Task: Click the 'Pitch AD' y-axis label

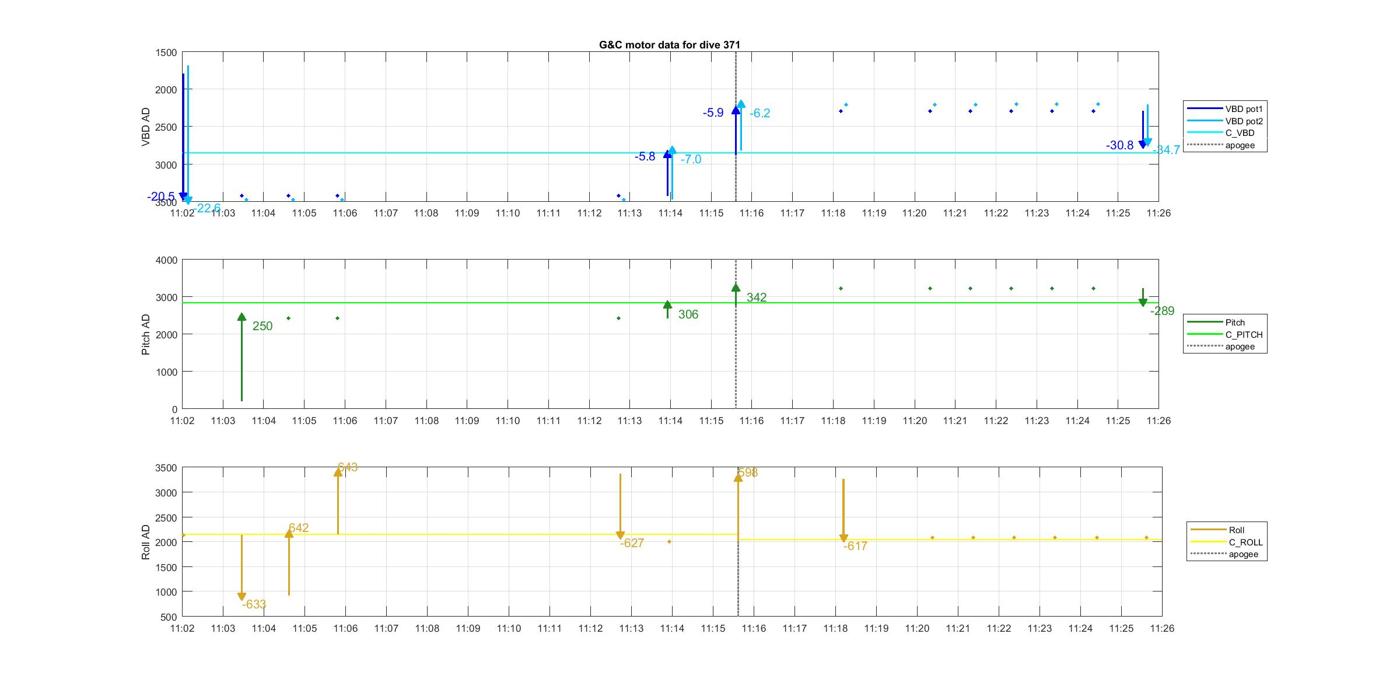Action: 145,334
